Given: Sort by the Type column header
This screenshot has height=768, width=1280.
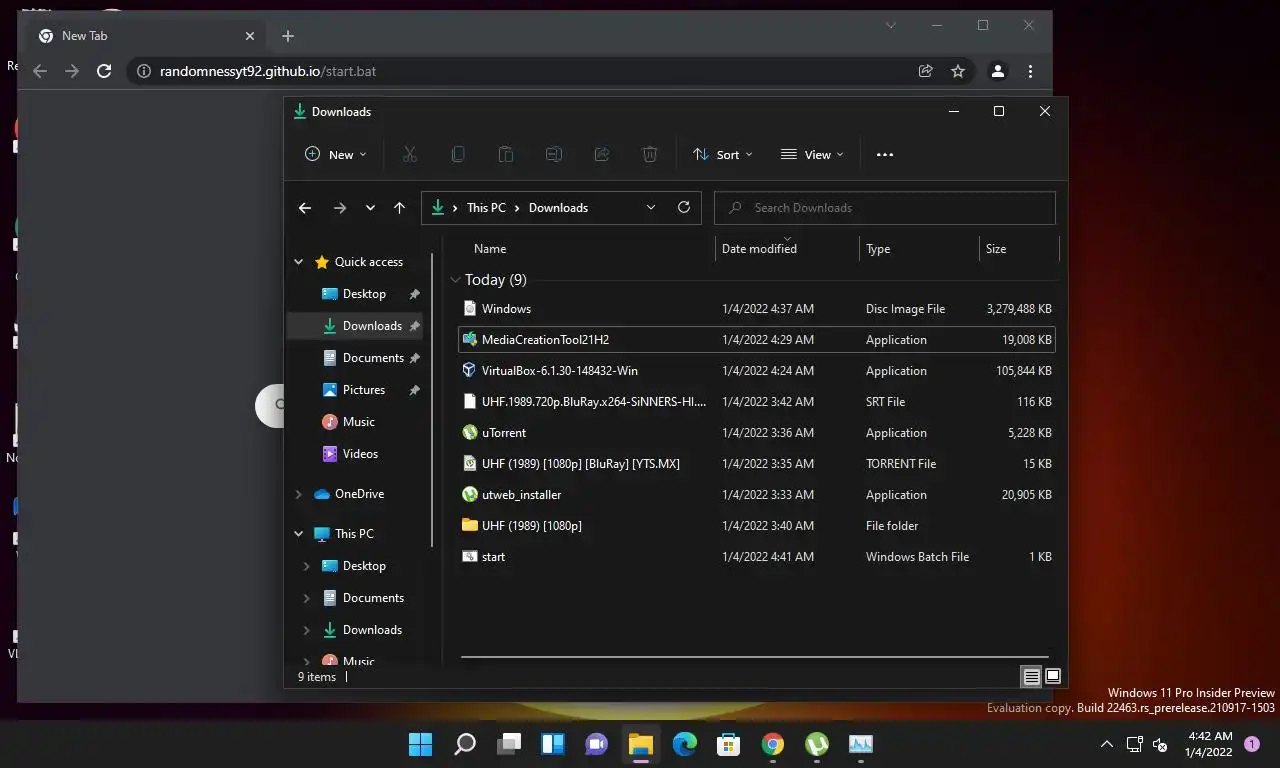Looking at the screenshot, I should click(x=878, y=249).
